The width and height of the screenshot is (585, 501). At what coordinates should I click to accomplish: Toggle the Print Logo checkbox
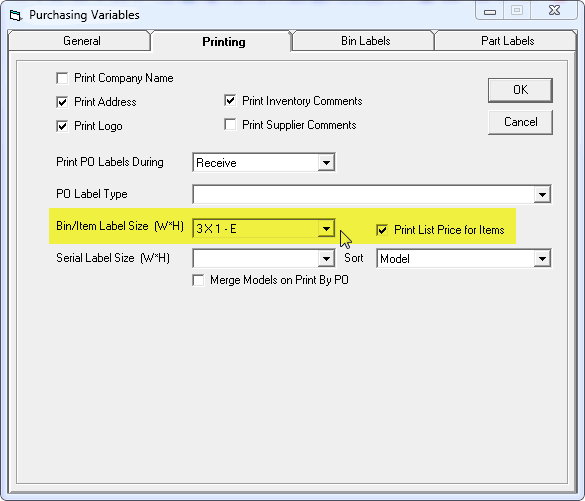[62, 126]
